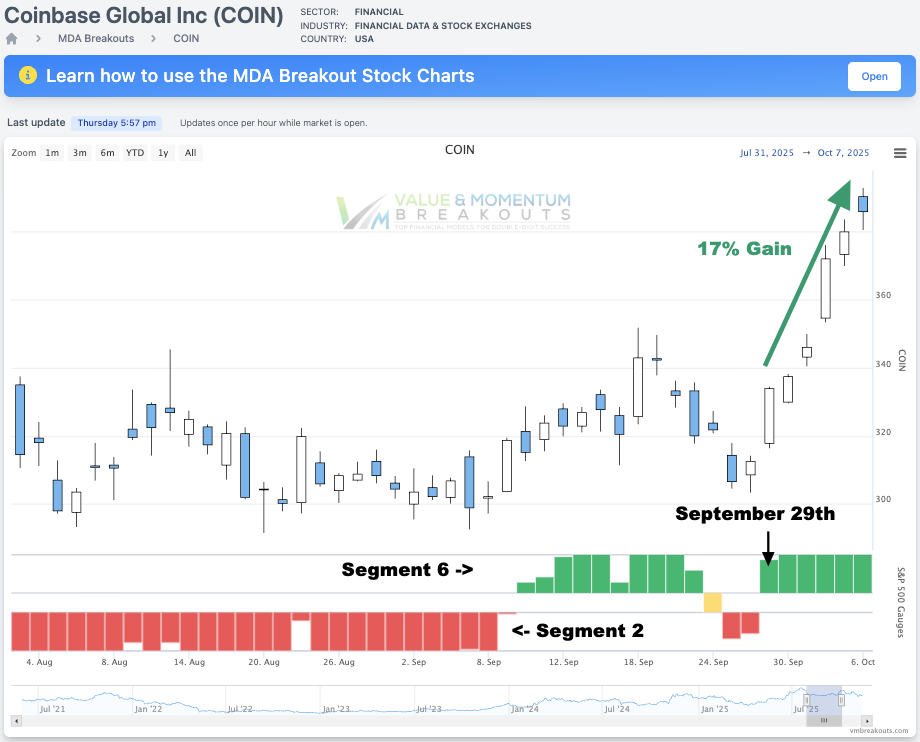Enable the 6m zoom range
920x742 pixels.
pos(106,153)
